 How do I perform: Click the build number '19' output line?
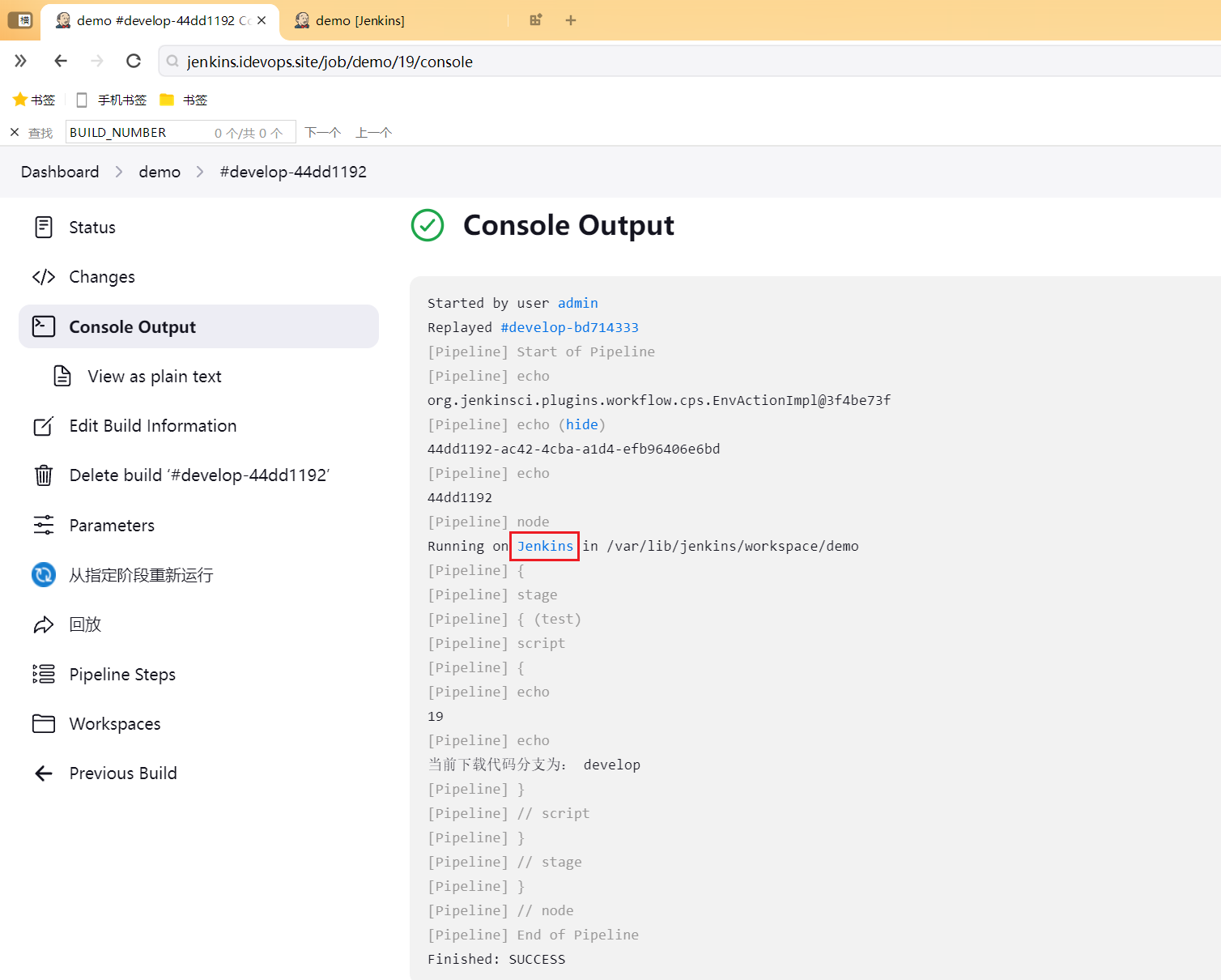(x=436, y=716)
